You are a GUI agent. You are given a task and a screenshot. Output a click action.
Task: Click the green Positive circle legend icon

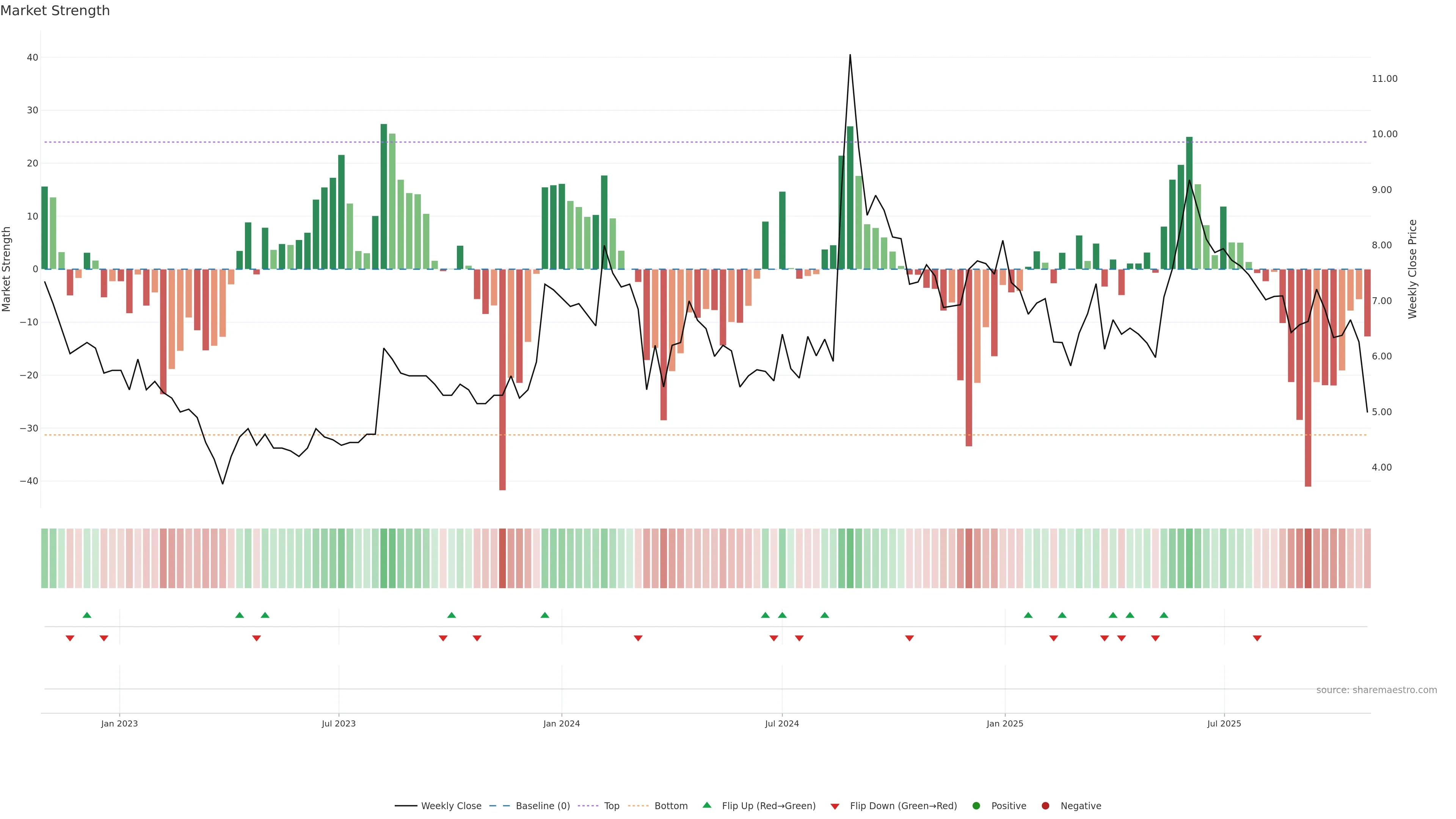pos(976,806)
